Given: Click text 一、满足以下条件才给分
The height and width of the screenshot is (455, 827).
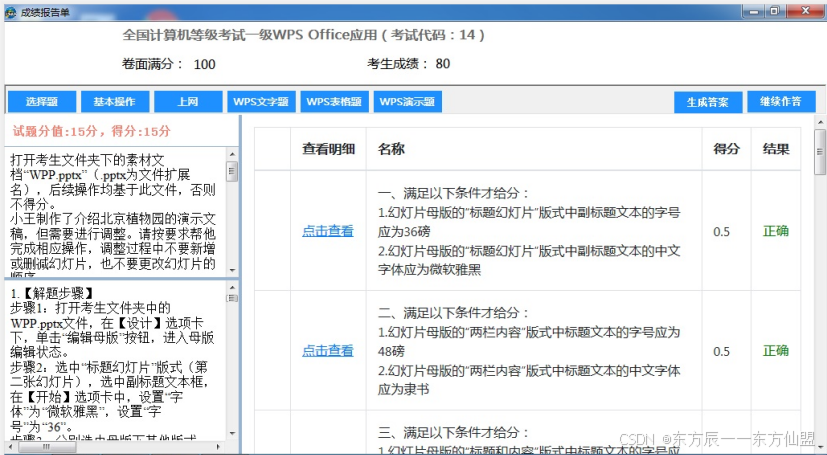Looking at the screenshot, I should 454,193.
